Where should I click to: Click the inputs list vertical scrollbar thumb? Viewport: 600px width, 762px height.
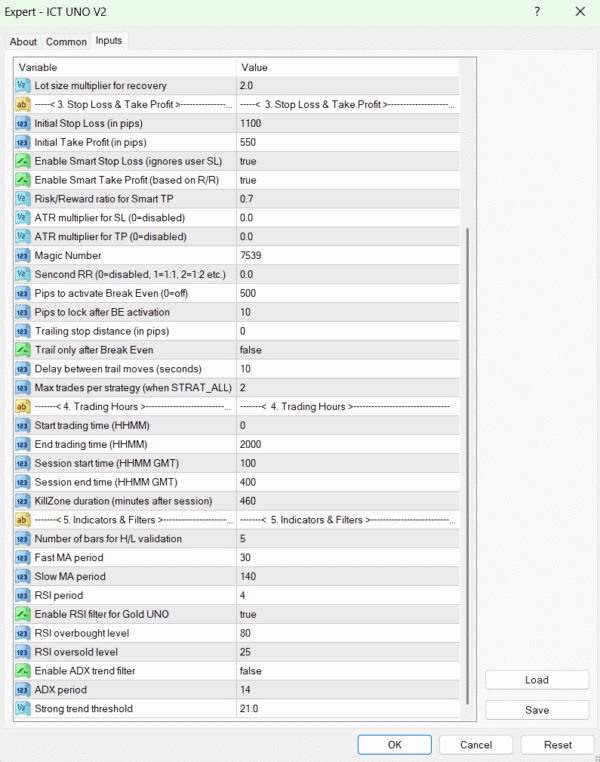(467, 466)
